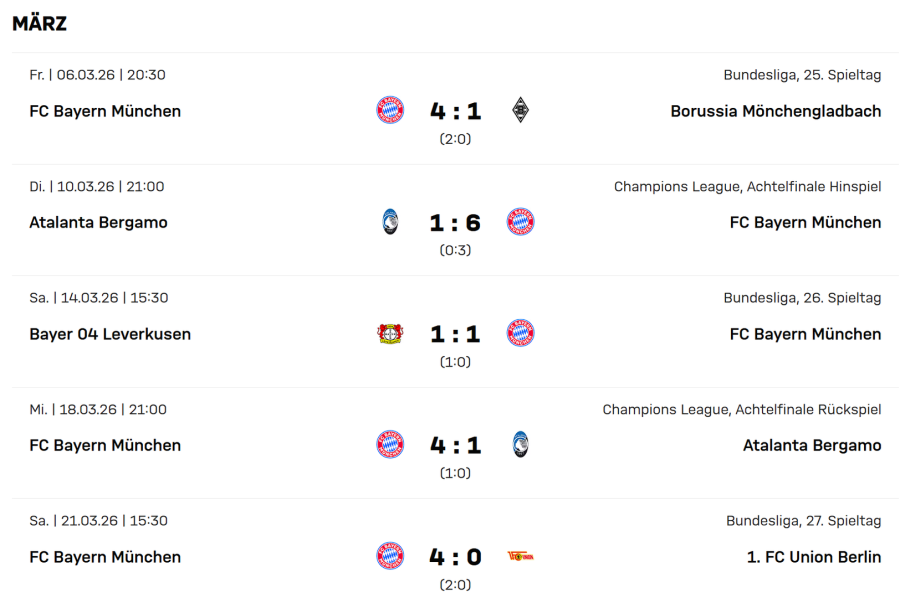
Task: Click Bayern crest in Union Berlin match
Action: pyautogui.click(x=390, y=557)
